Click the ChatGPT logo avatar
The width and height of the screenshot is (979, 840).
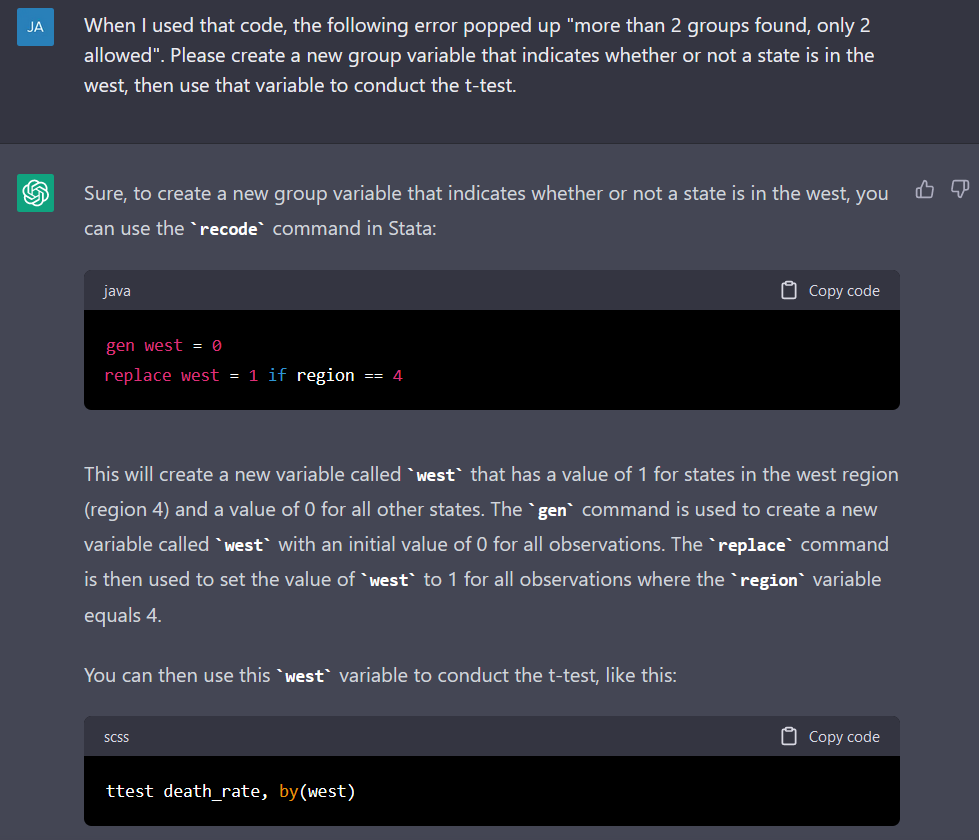click(x=36, y=193)
